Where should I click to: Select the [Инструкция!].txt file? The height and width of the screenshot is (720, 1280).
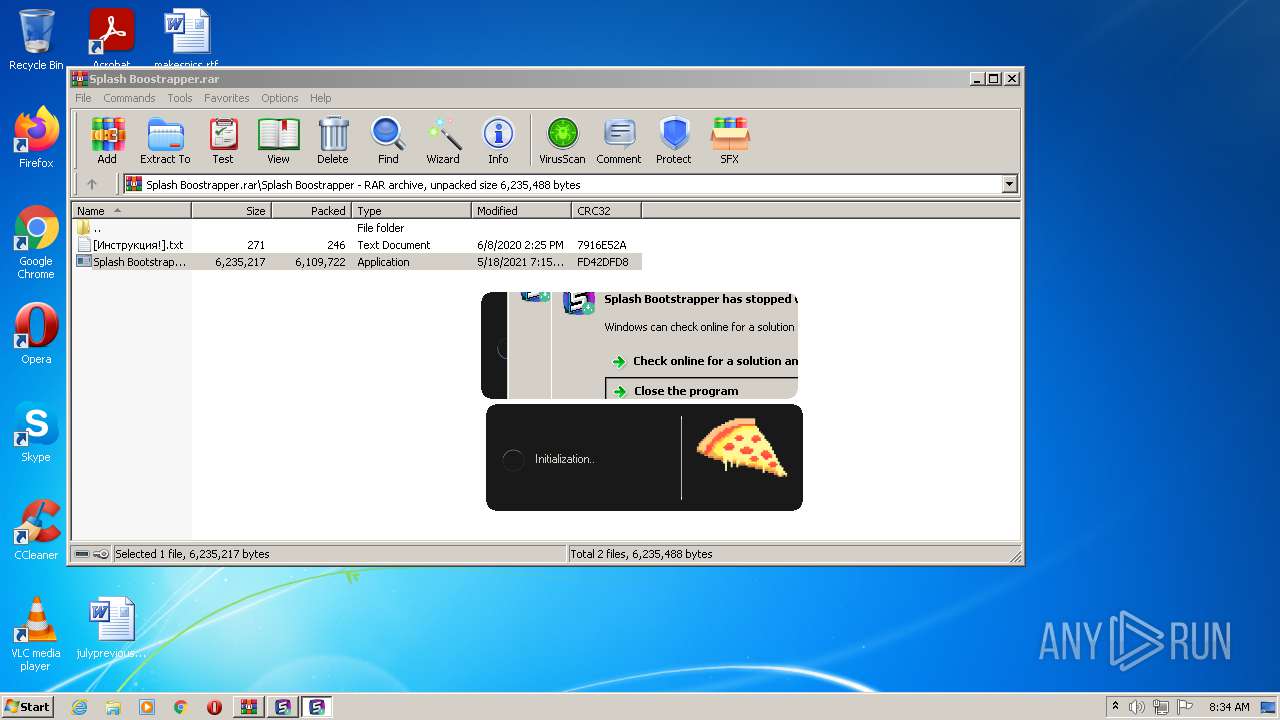[356, 245]
